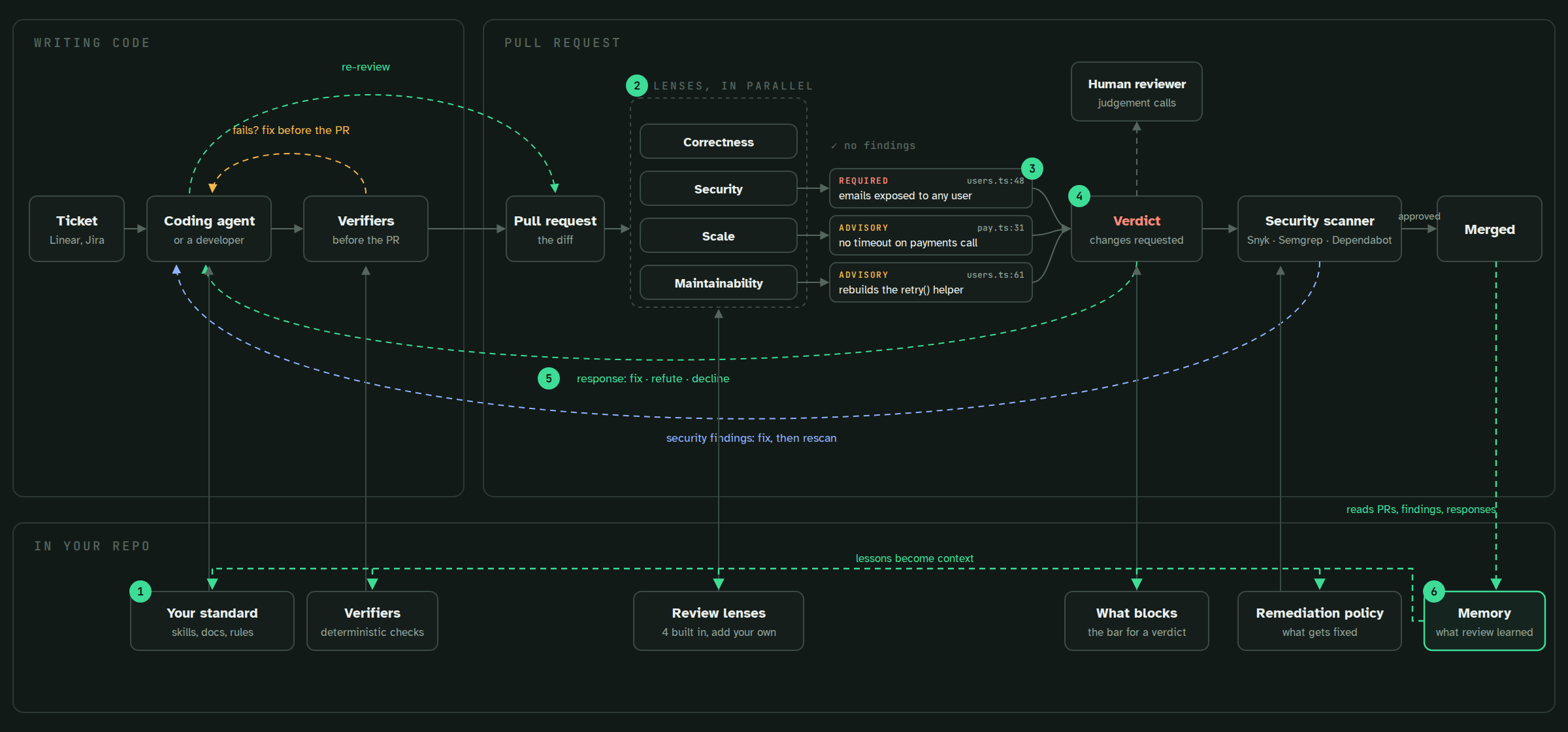Open the Remediation policy box
Screen dimensions: 1568x732
pos(1320,621)
